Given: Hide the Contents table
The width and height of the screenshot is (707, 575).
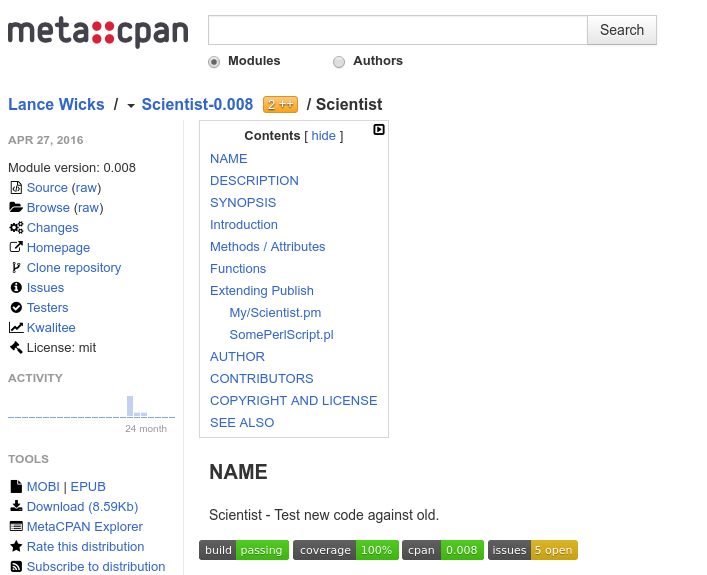Looking at the screenshot, I should (323, 136).
